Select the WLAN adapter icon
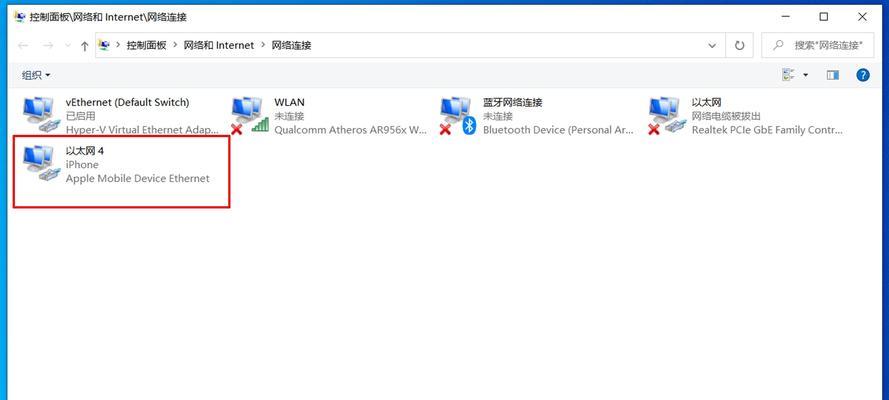889x400 pixels. 250,115
